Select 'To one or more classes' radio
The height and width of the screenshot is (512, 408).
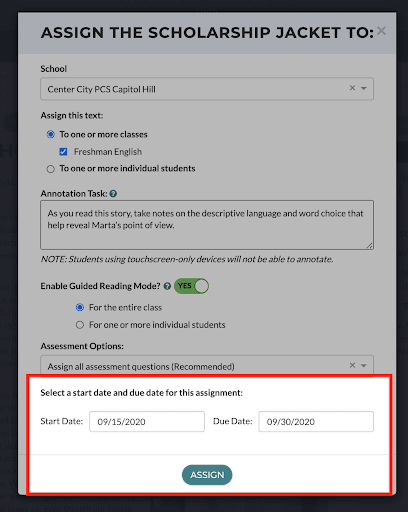(51, 134)
